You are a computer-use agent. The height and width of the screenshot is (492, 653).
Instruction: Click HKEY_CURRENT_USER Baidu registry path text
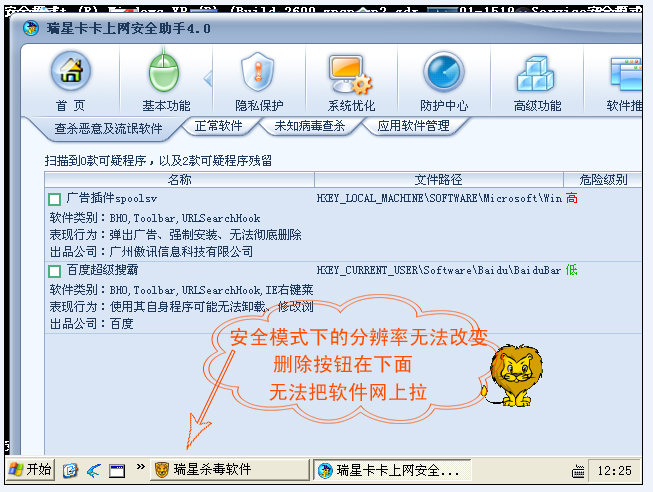pyautogui.click(x=439, y=270)
